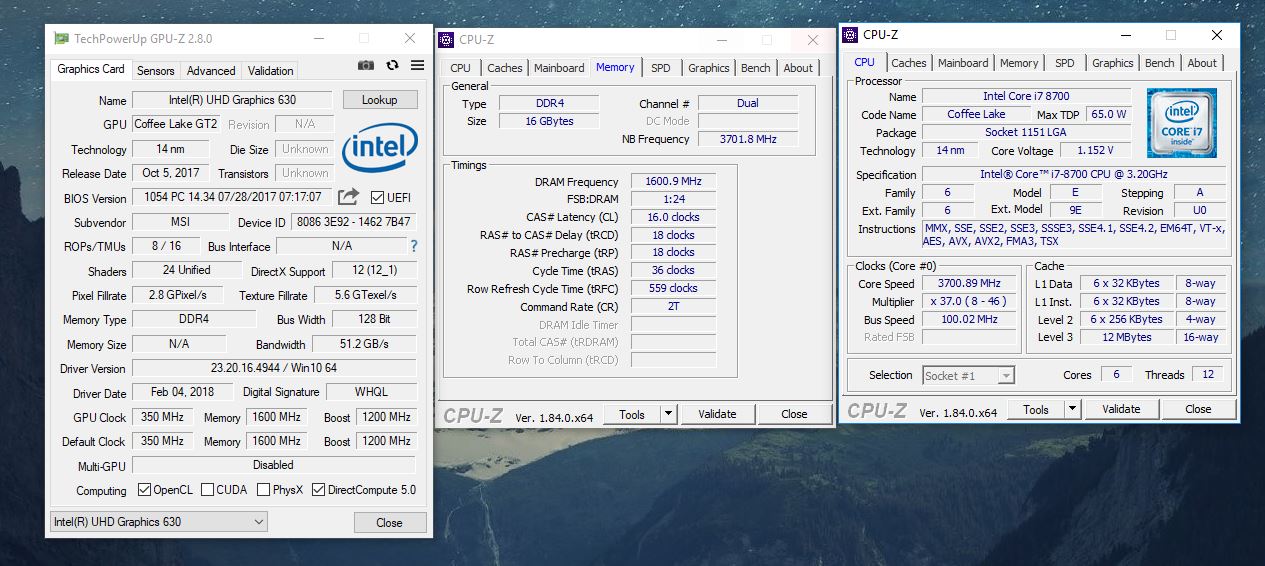Click the NB Frequency 3701.8 MHz value
The image size is (1265, 566).
[x=748, y=139]
